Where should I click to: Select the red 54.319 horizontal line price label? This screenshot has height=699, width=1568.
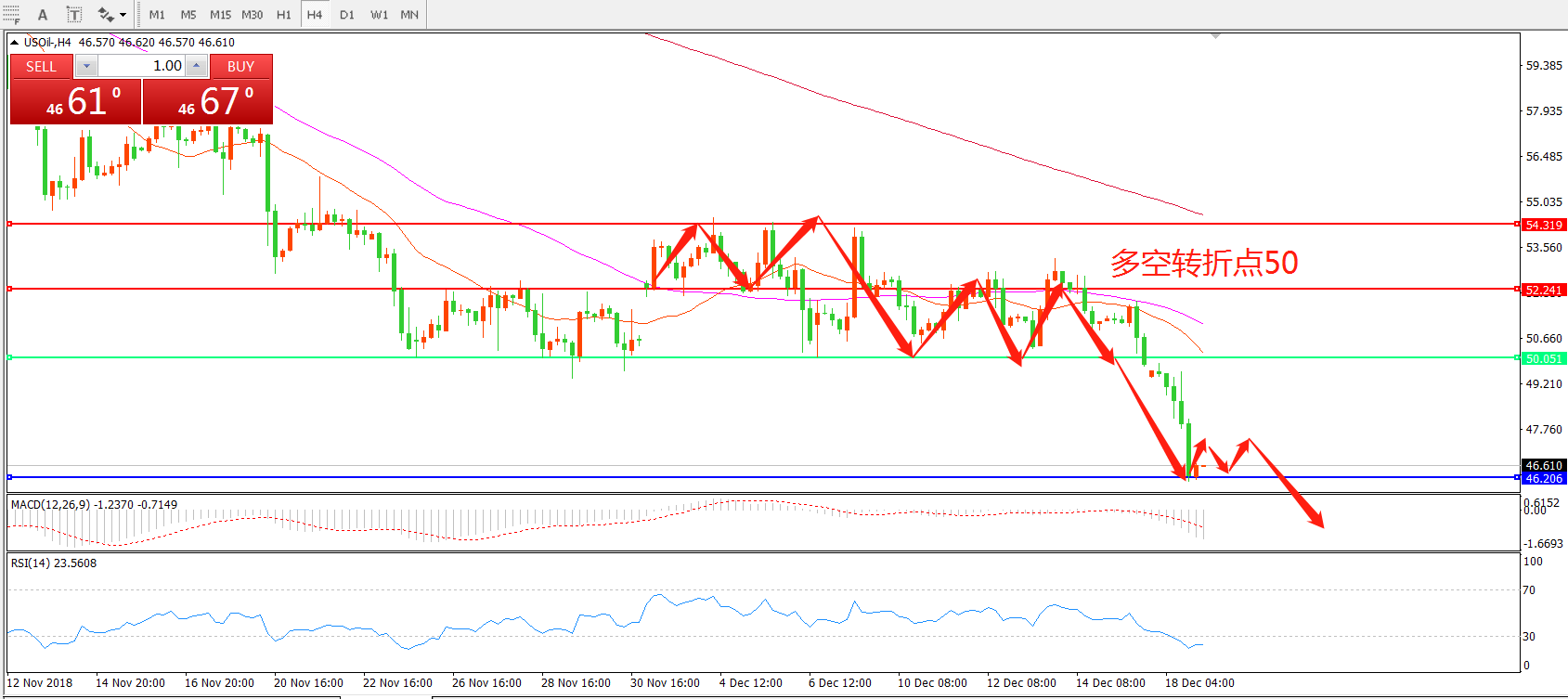[x=1543, y=225]
